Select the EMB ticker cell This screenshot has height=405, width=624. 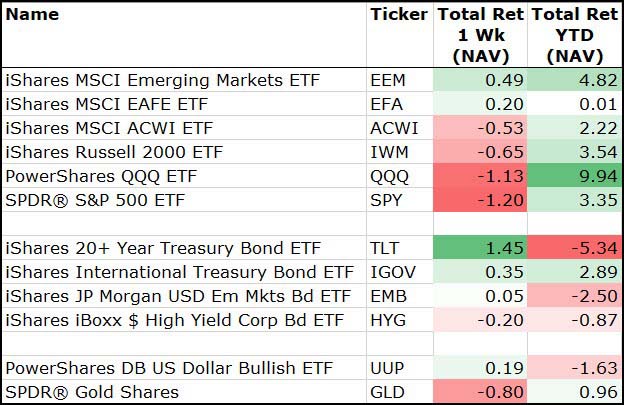[x=385, y=295]
